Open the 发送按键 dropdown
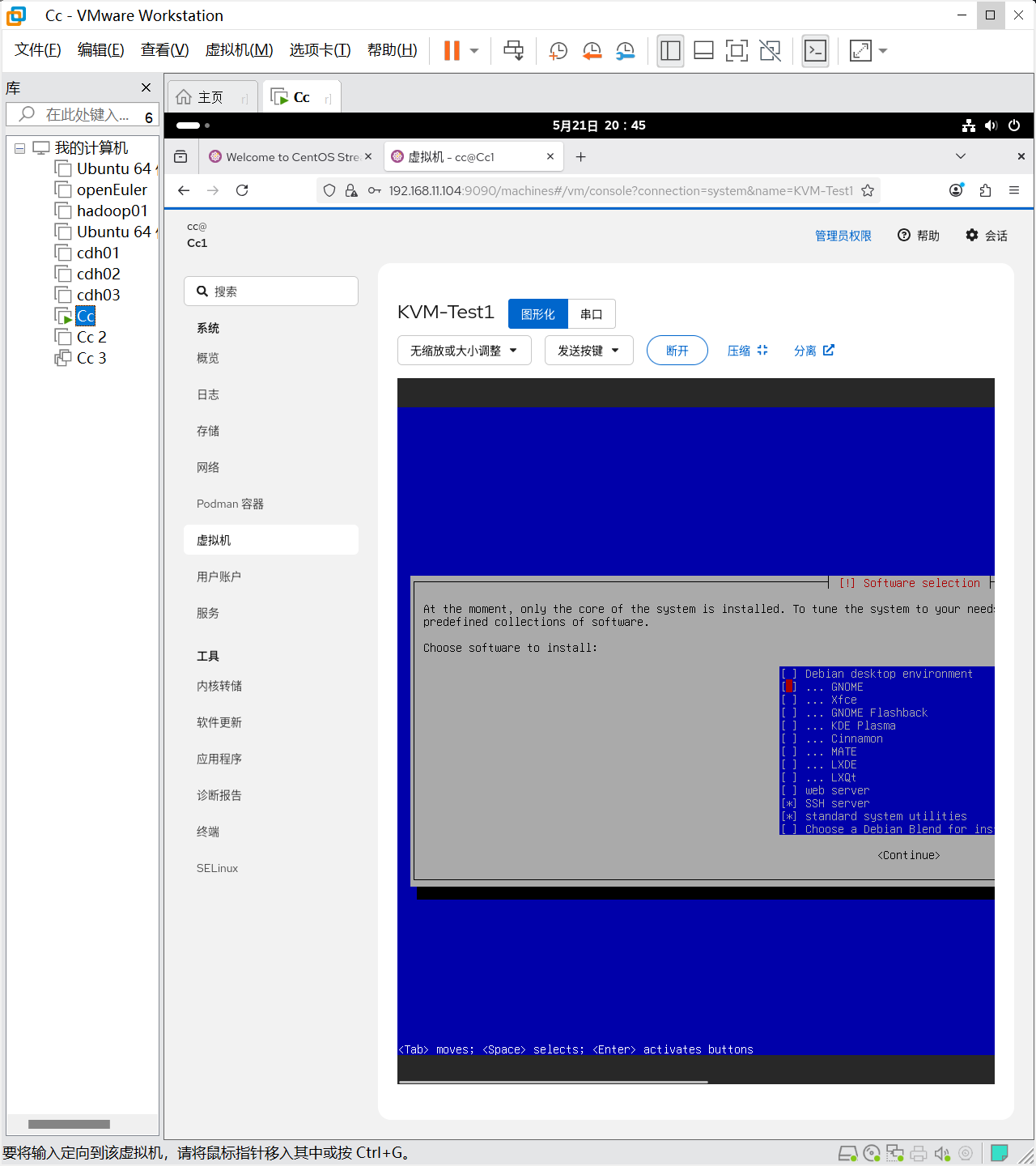The width and height of the screenshot is (1036, 1166). 588,351
